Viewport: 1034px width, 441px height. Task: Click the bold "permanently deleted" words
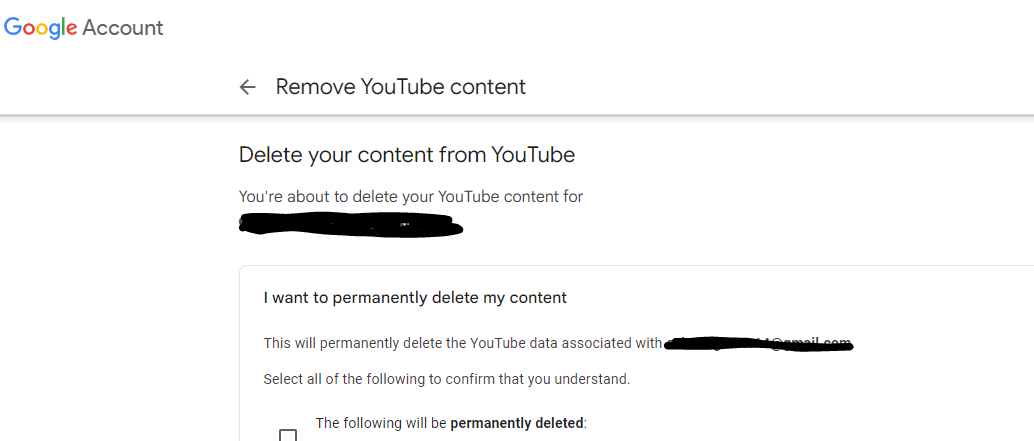(518, 423)
